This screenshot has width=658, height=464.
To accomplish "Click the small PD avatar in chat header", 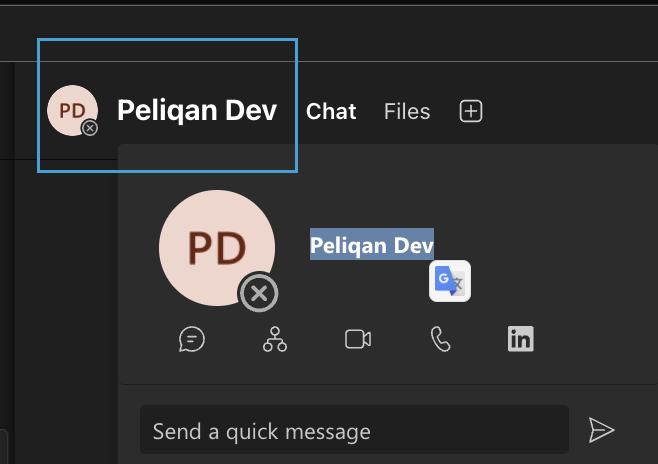I will coord(72,110).
